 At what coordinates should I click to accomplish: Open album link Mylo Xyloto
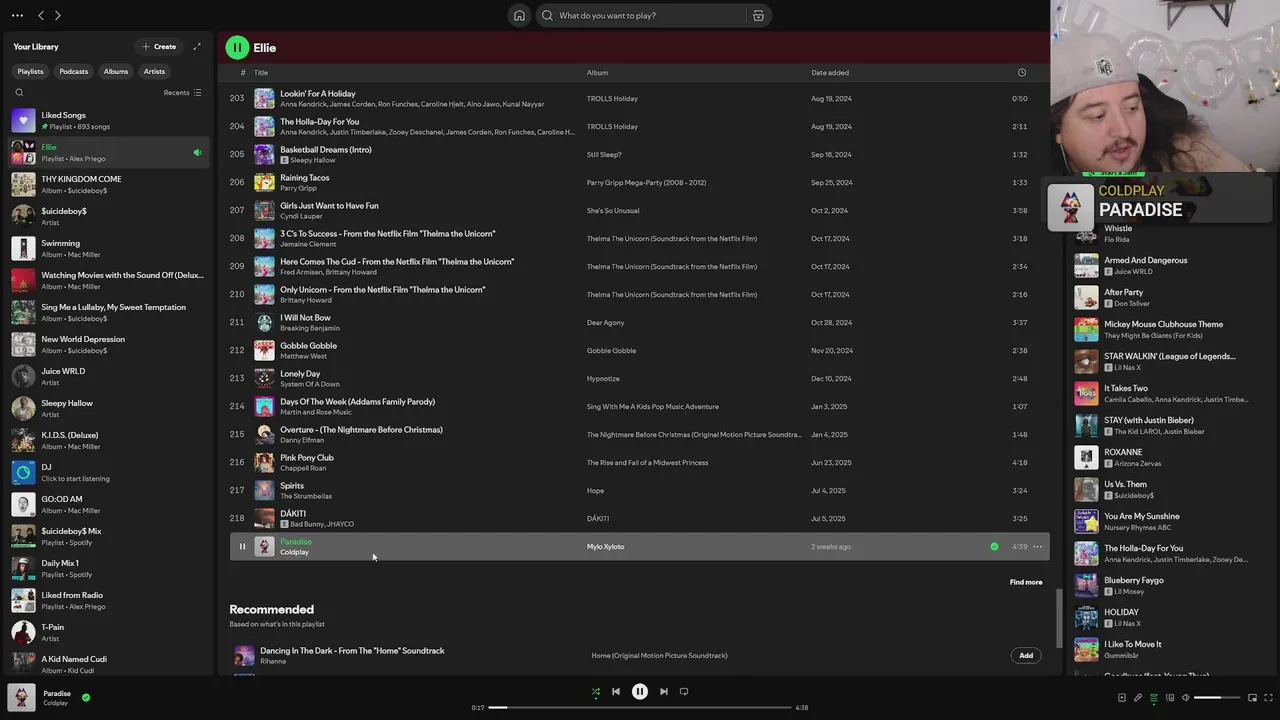click(605, 546)
